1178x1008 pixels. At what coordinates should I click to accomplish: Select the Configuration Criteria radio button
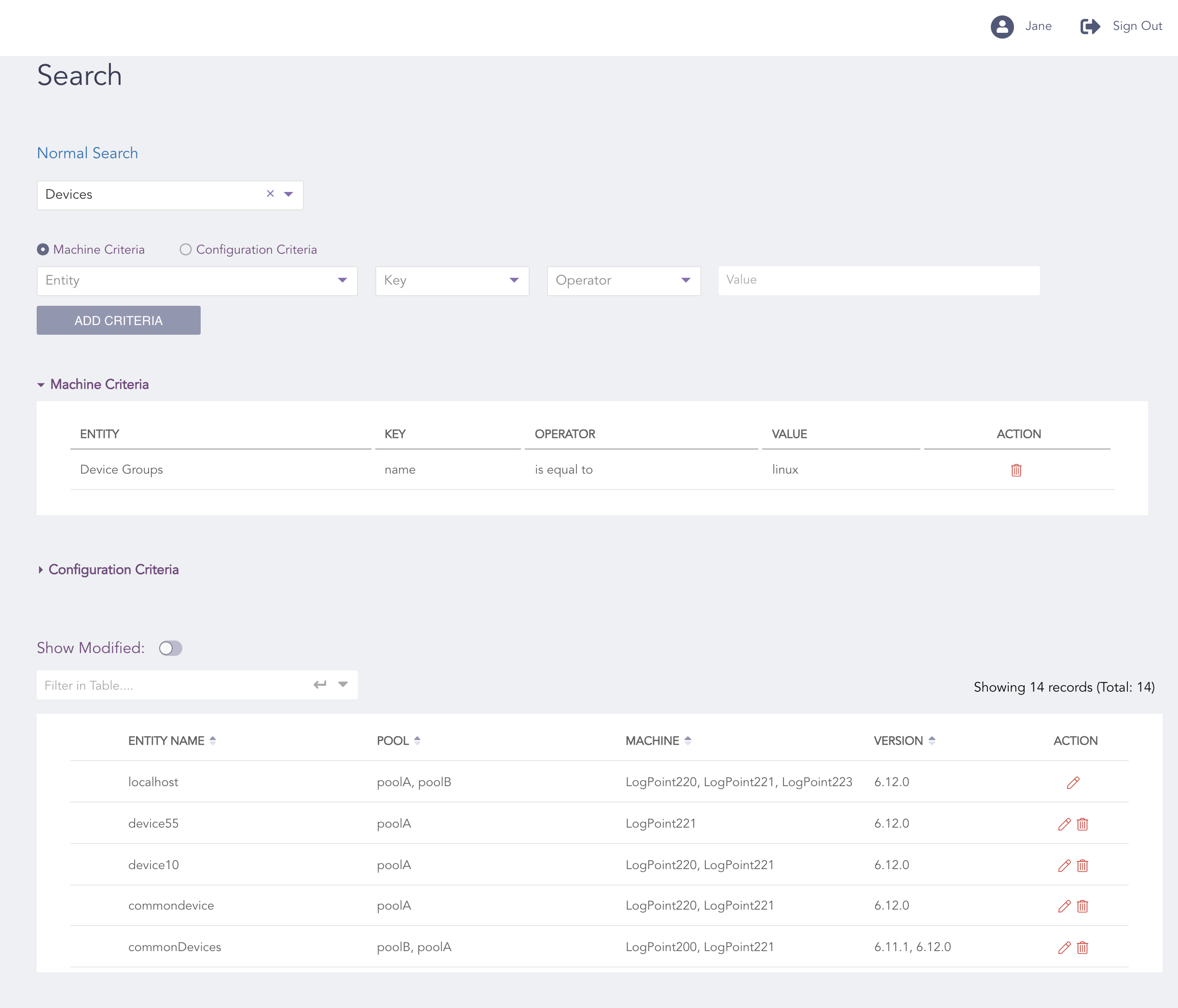pyautogui.click(x=185, y=249)
